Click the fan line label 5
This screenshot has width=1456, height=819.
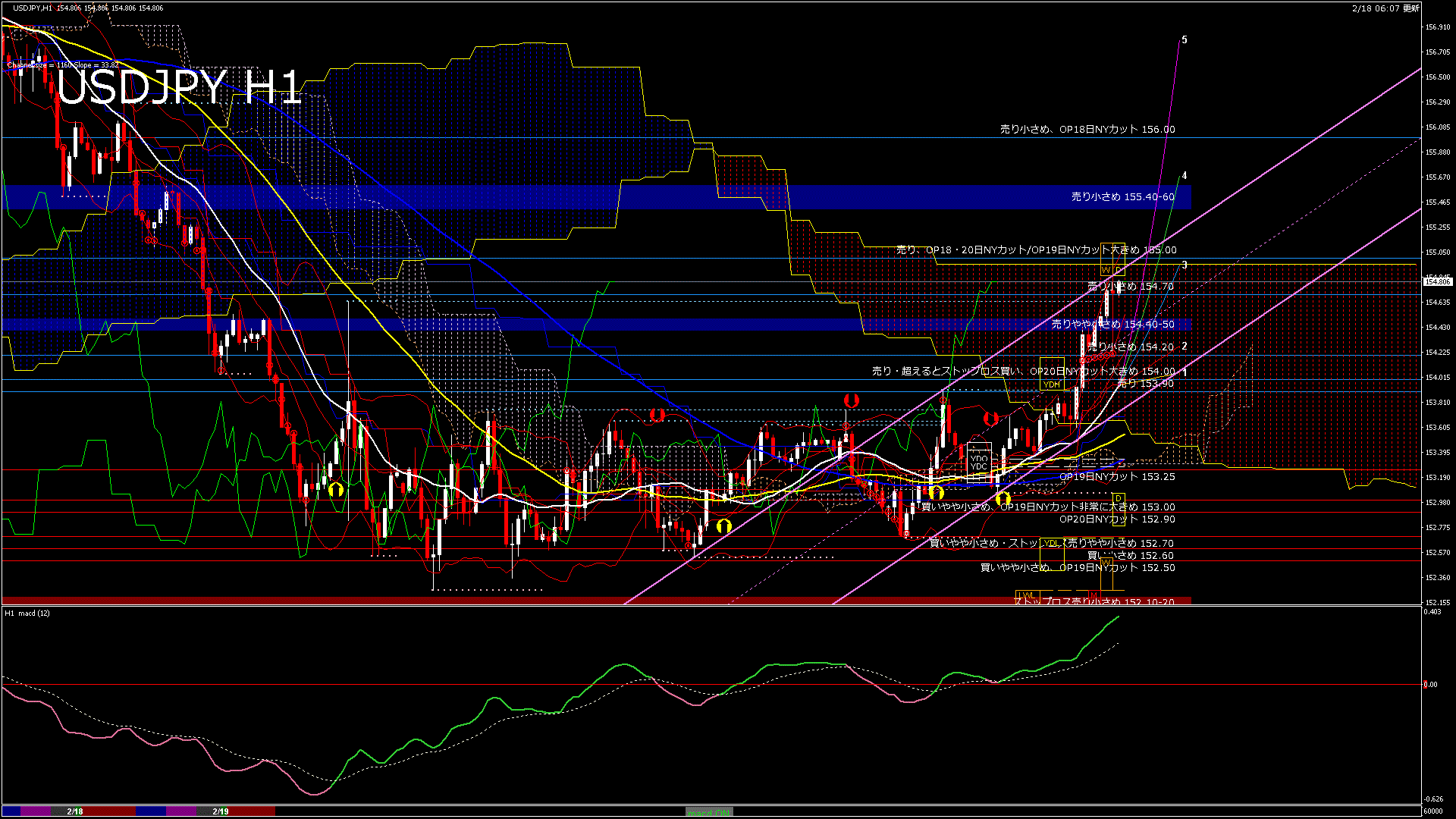(x=1185, y=40)
